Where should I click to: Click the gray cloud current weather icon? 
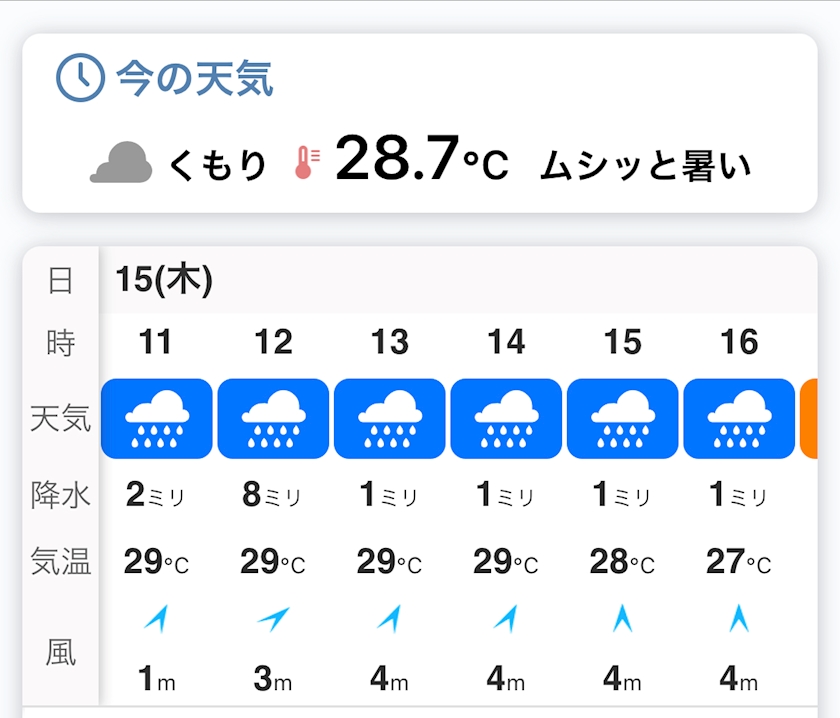click(x=121, y=163)
